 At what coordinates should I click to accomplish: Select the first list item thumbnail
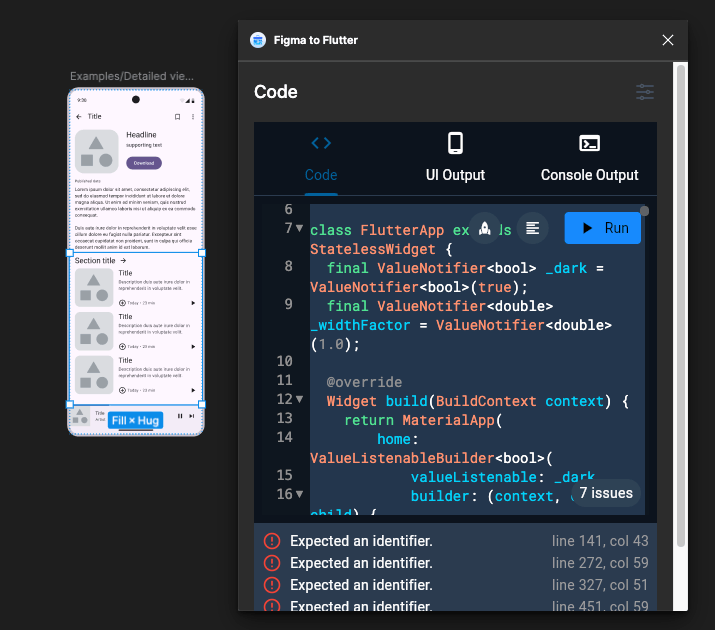94,288
